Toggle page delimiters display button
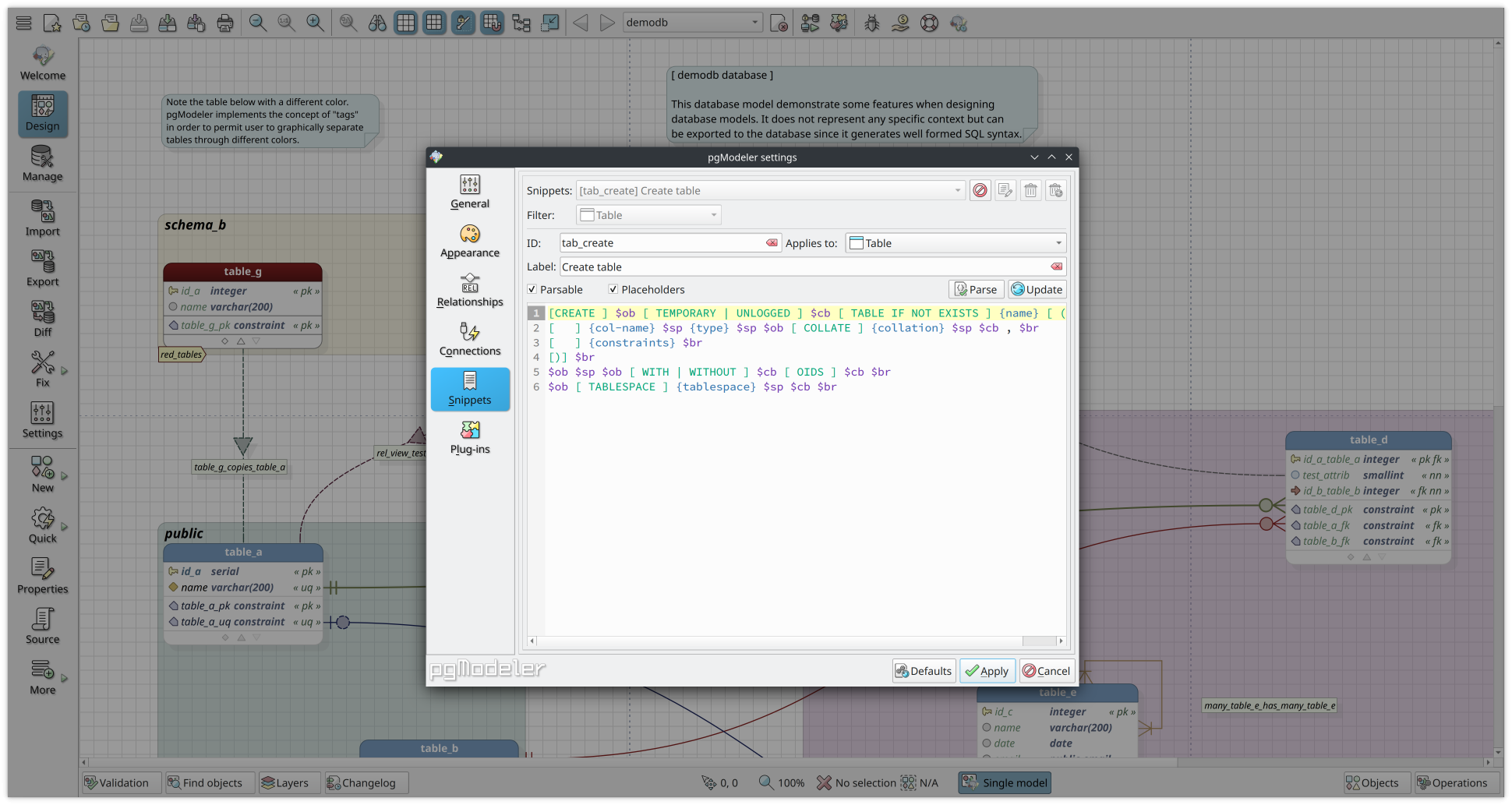 coord(434,23)
